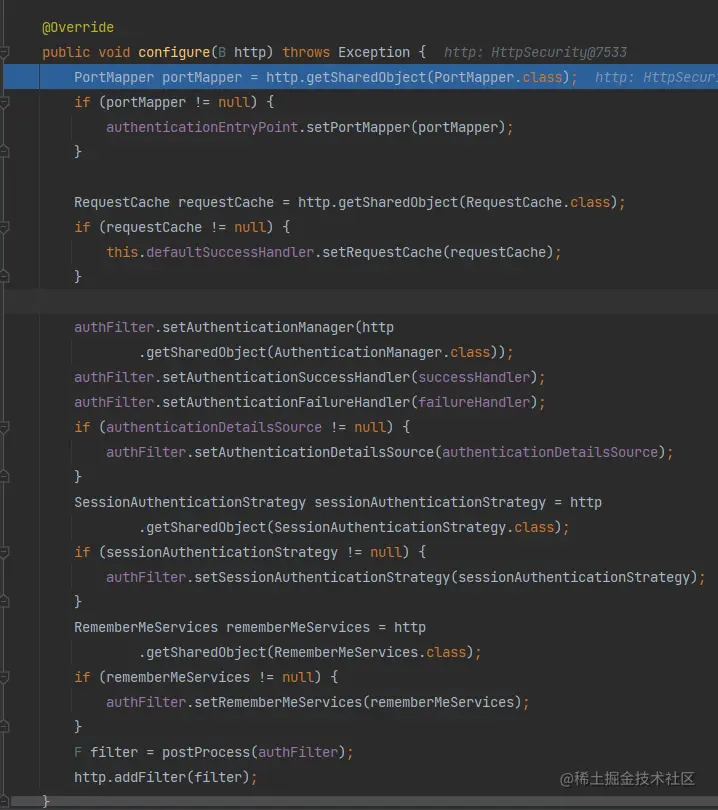The height and width of the screenshot is (810, 718).
Task: Click 'authFilter.setRememberMeServices(rememberMeServices);' line
Action: pyautogui.click(x=318, y=702)
